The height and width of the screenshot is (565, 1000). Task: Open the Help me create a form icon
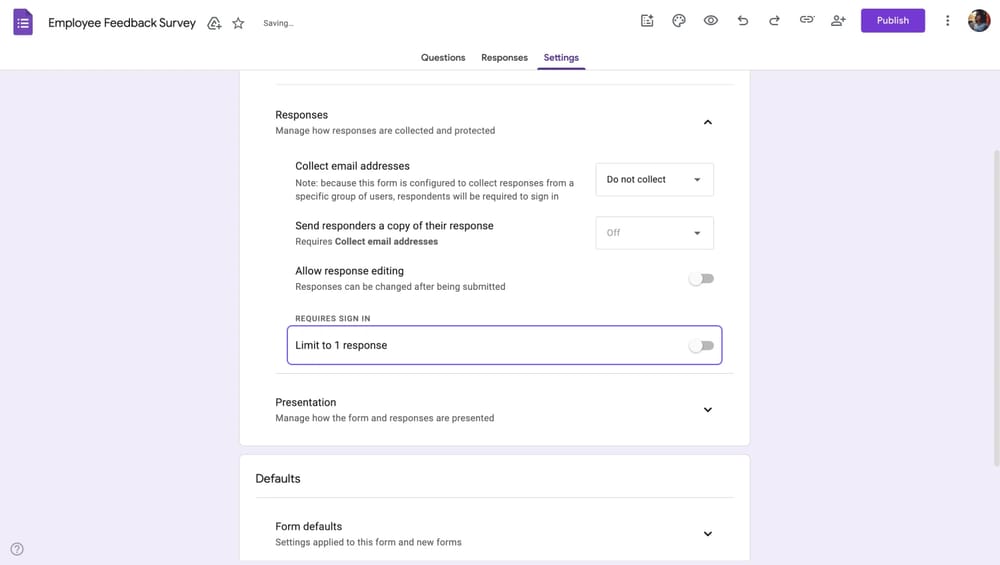point(647,20)
